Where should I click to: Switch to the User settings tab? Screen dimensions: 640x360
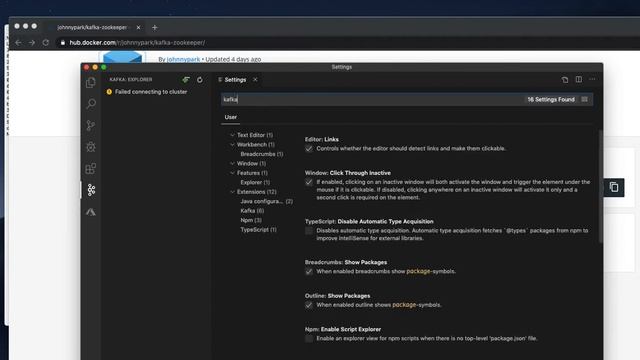(x=231, y=117)
